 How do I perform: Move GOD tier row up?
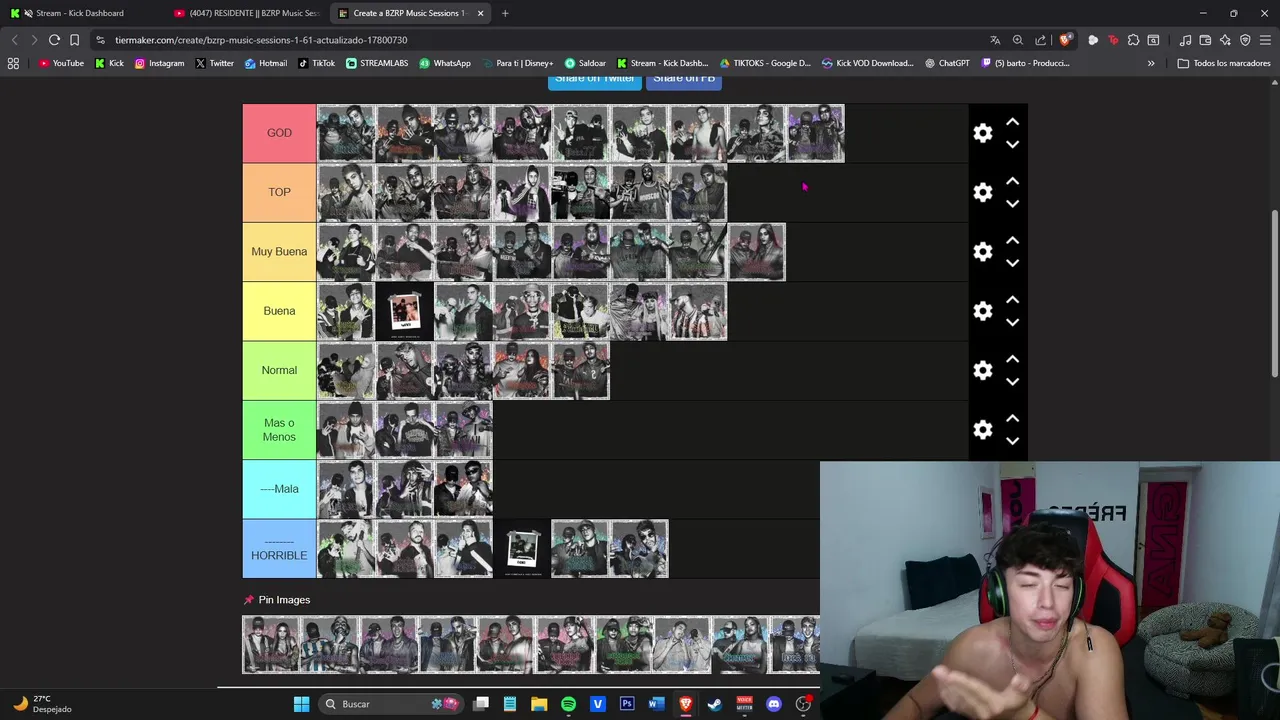click(x=1012, y=122)
